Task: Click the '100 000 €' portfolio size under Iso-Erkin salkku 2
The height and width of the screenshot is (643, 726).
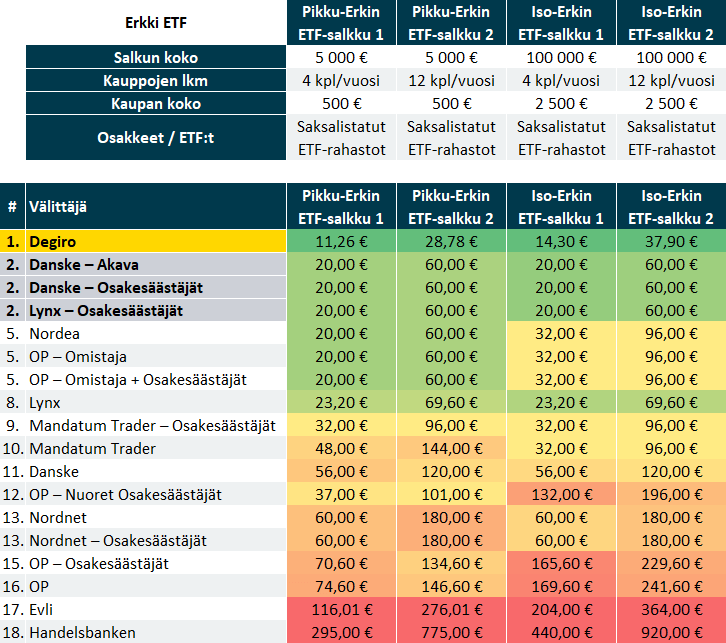Action: [x=671, y=57]
